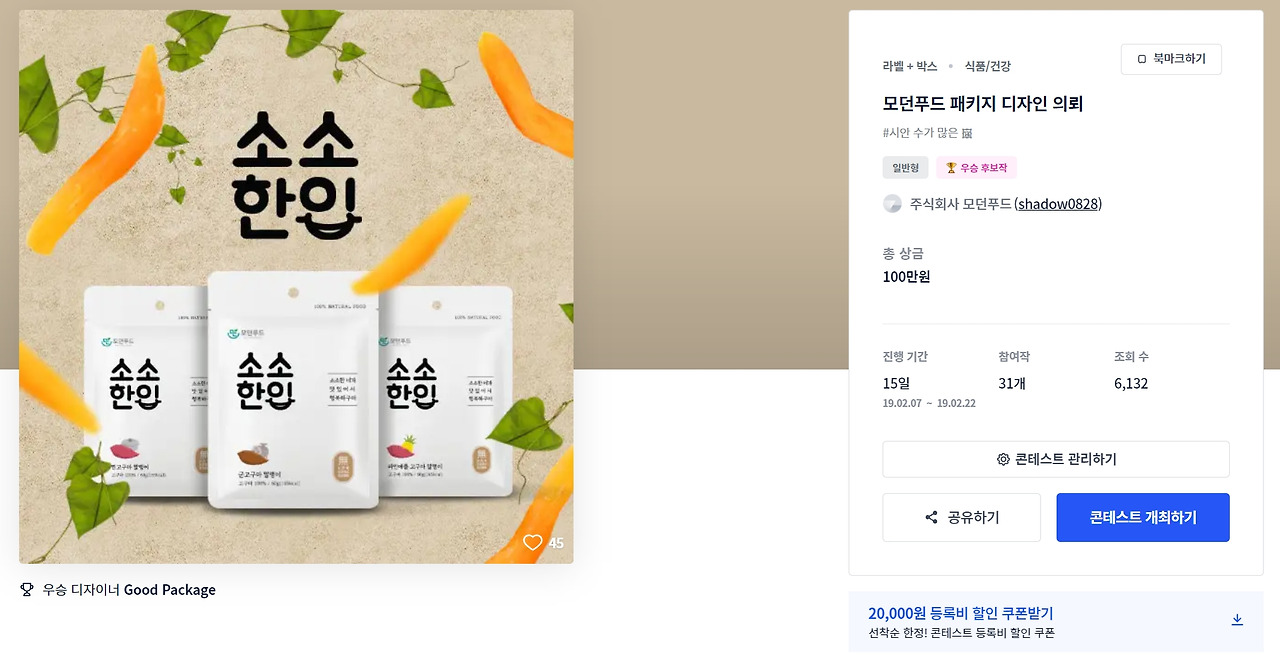Toggle the 북마크하기 bookmark button
Viewport: 1280px width, 662px height.
(1171, 59)
